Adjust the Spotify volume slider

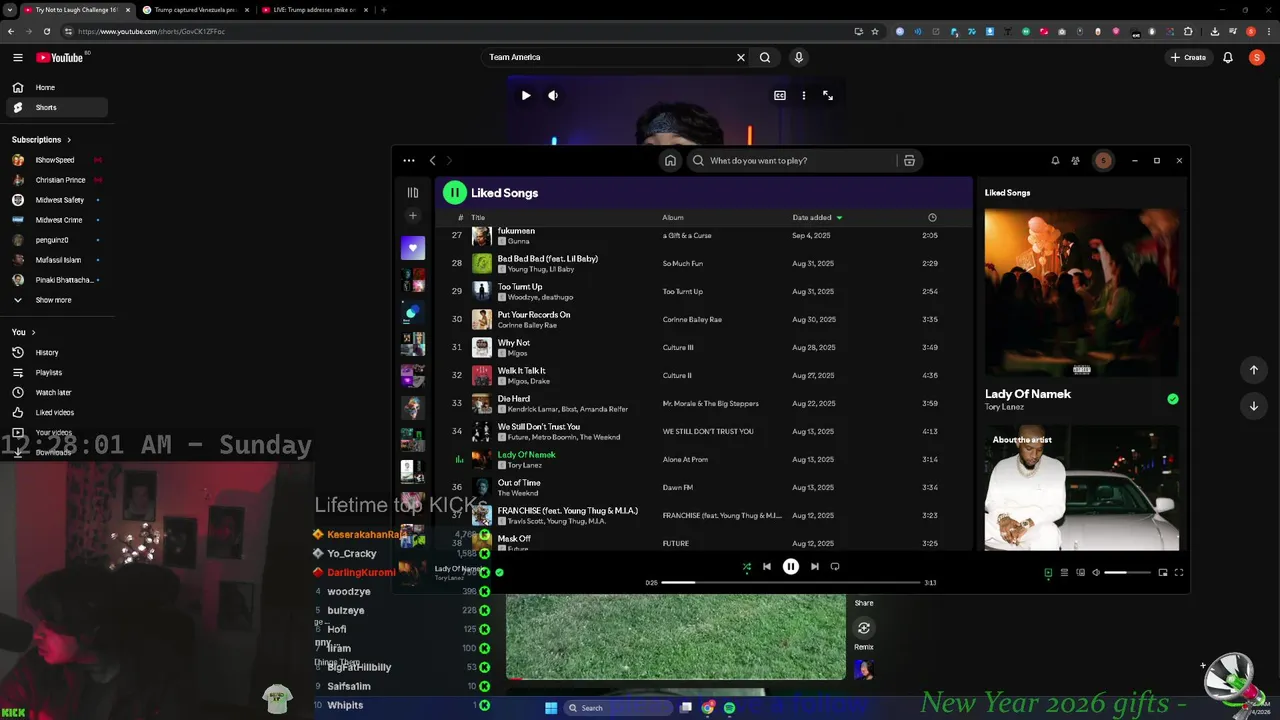point(1127,572)
